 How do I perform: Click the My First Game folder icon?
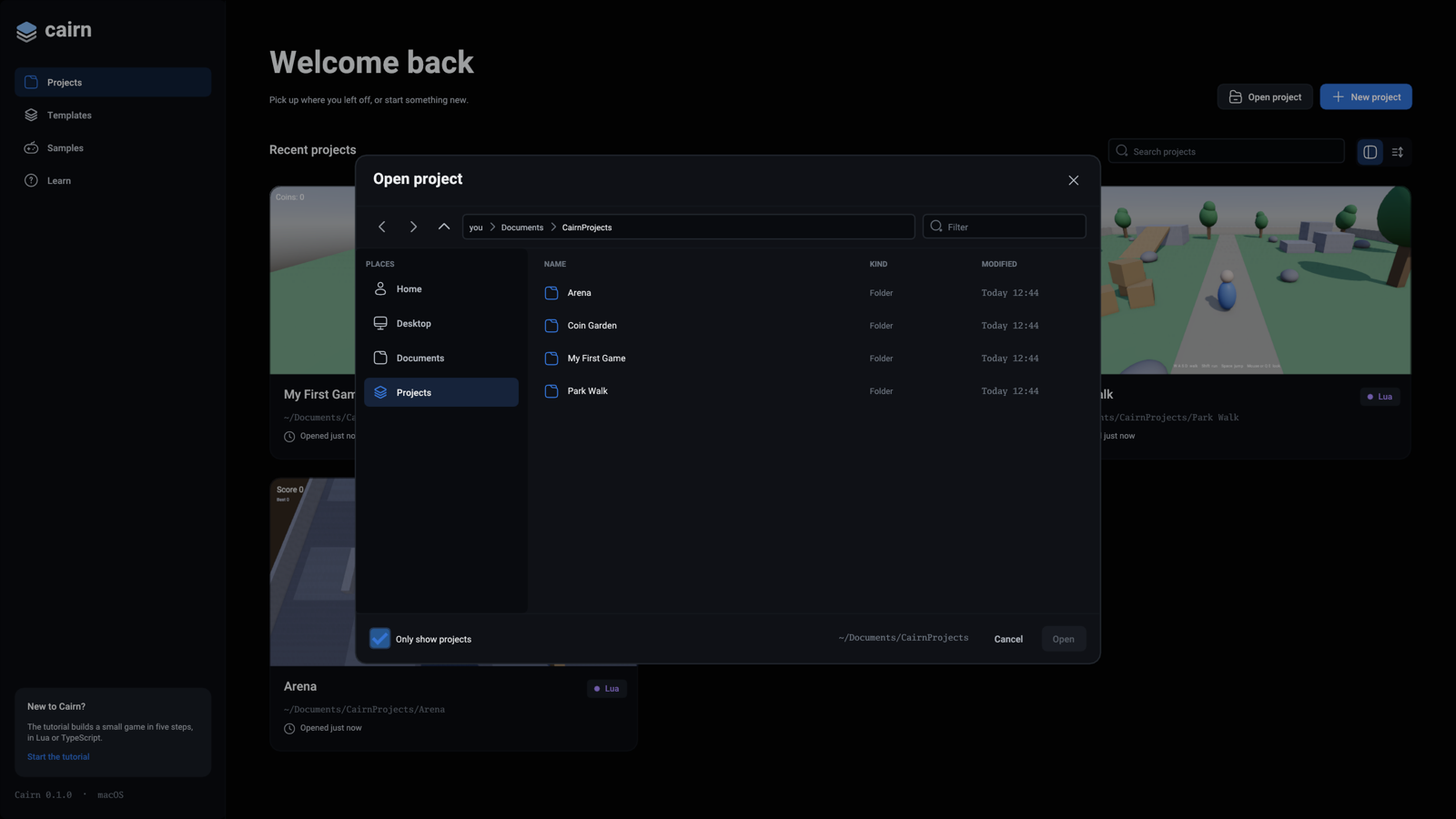click(x=551, y=359)
